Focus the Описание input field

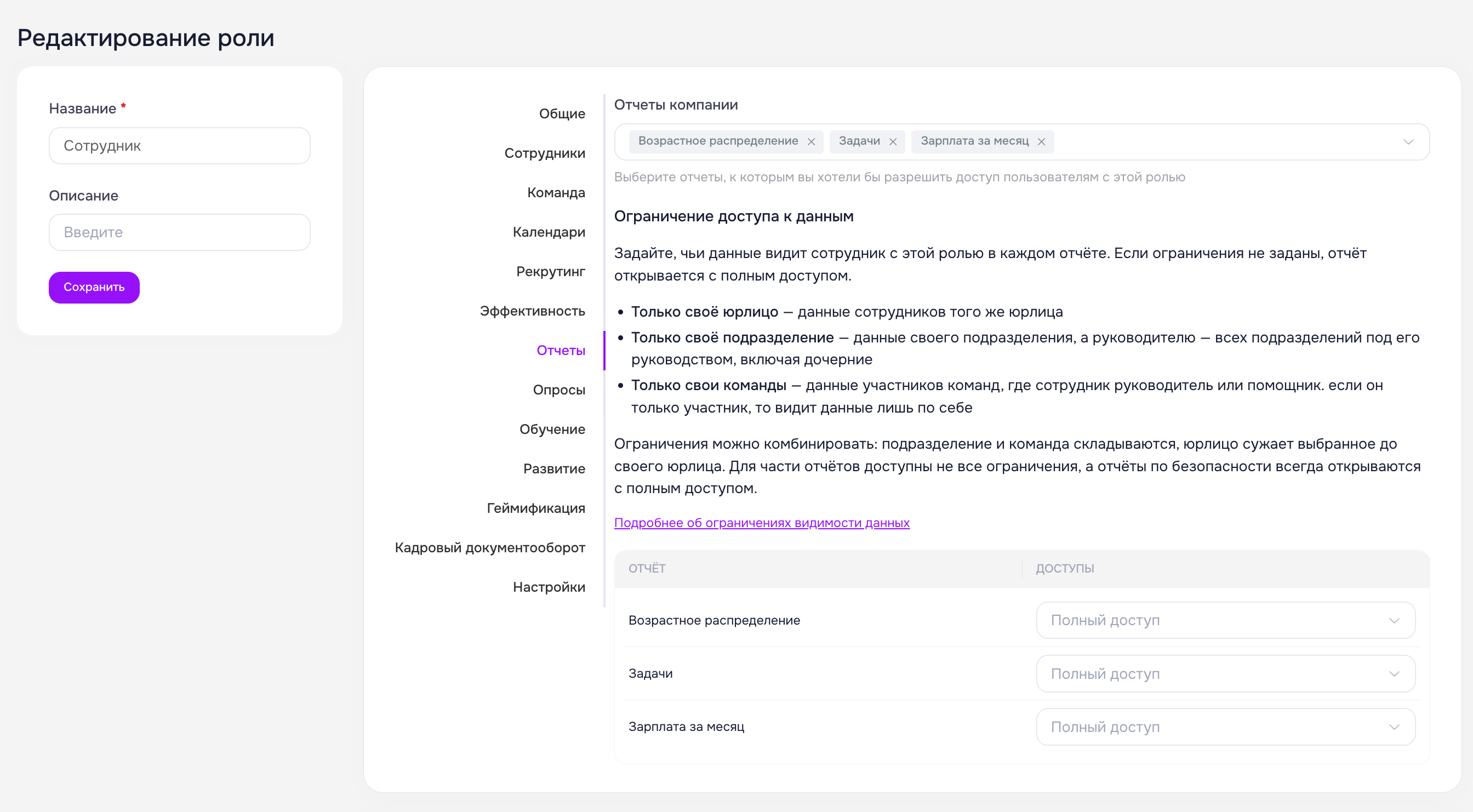click(180, 232)
